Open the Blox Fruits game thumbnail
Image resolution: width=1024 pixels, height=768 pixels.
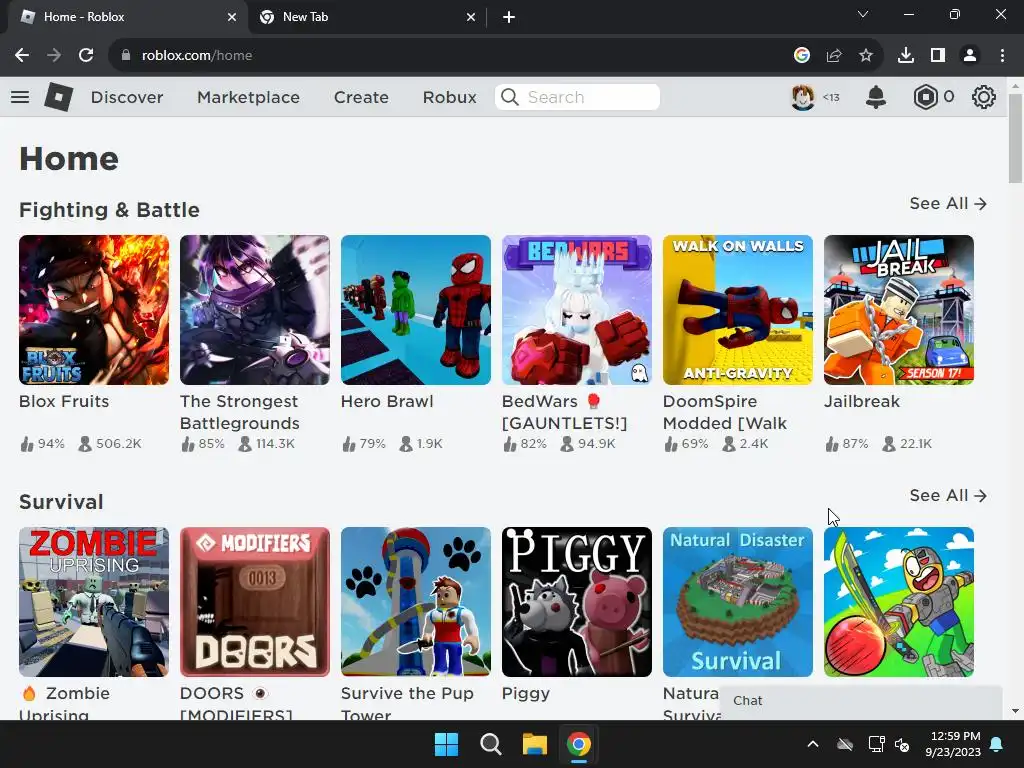(x=94, y=310)
